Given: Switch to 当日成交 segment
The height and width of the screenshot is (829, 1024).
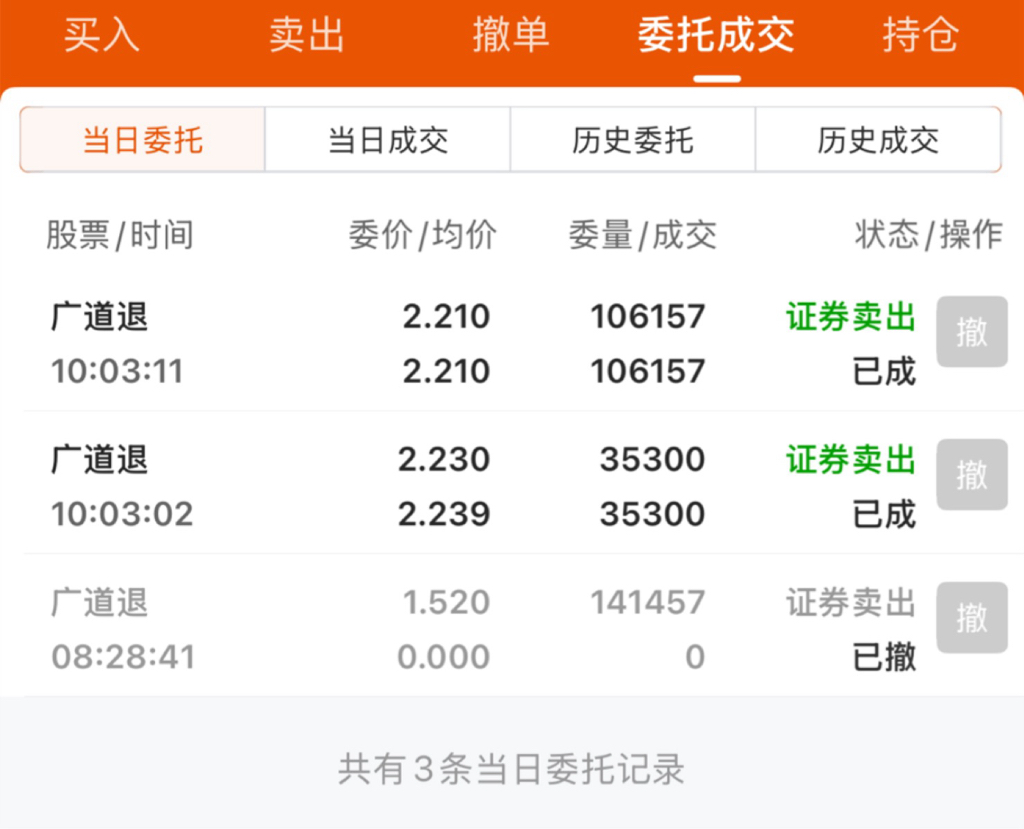Looking at the screenshot, I should click(x=388, y=140).
